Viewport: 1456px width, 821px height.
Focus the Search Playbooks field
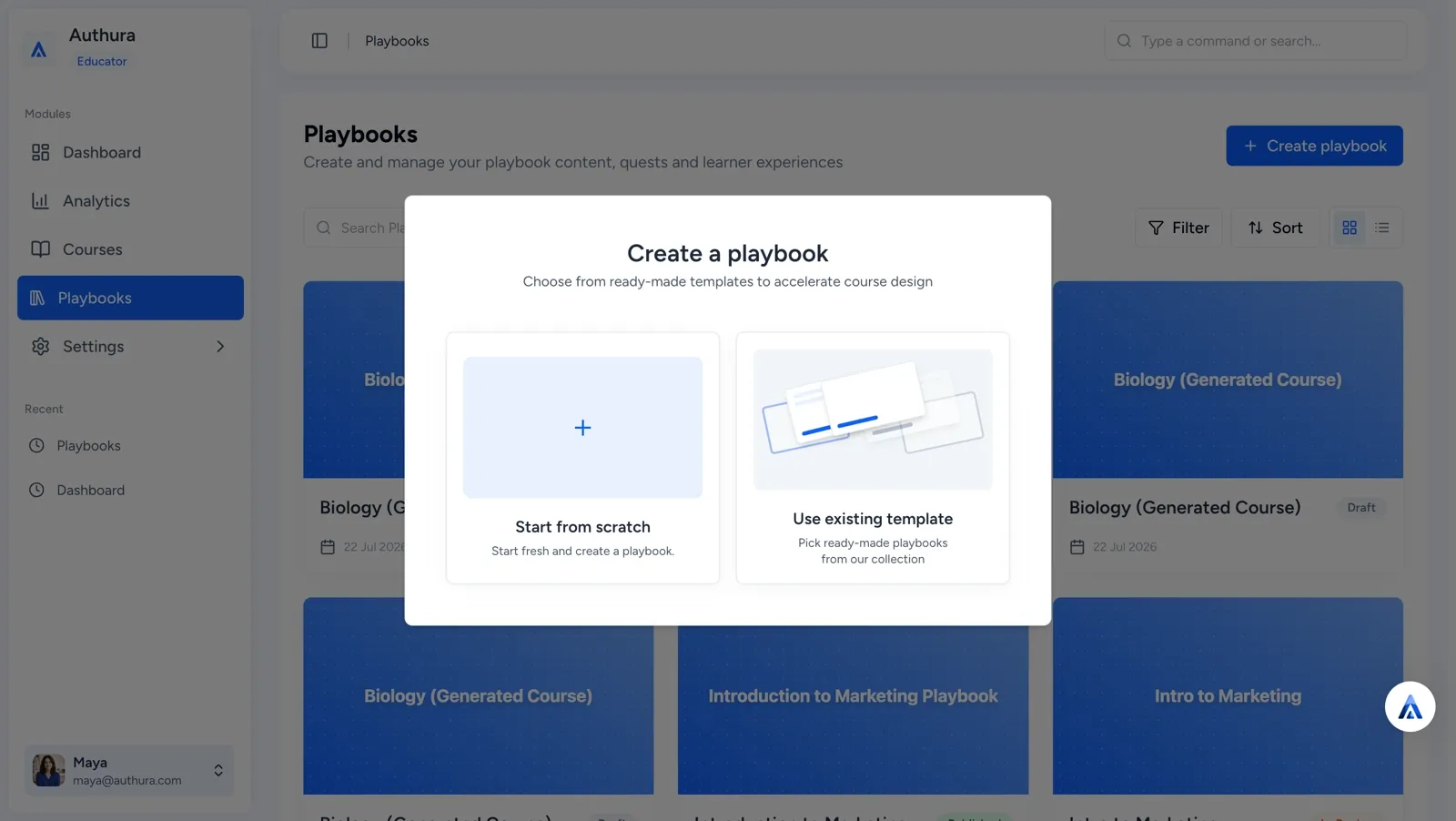(355, 228)
